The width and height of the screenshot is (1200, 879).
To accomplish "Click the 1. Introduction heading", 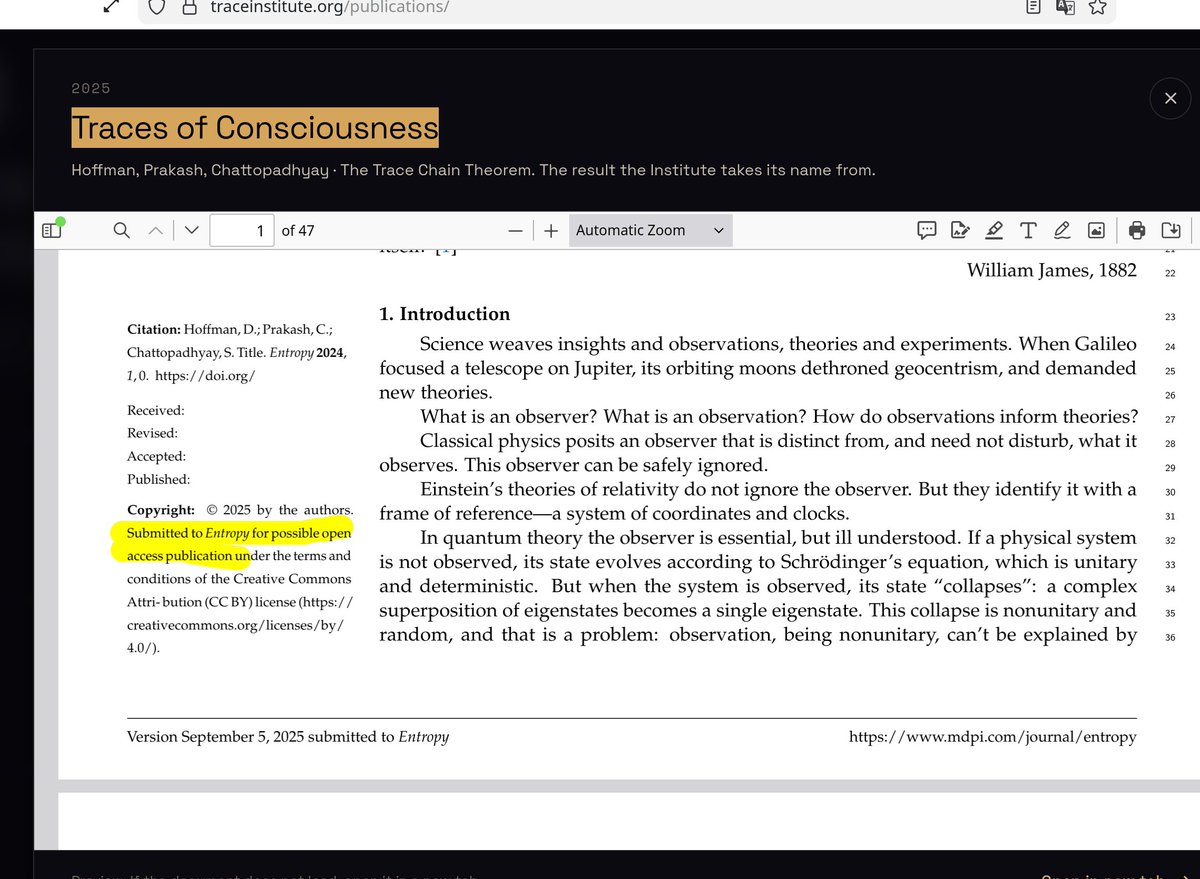I will click(x=445, y=314).
